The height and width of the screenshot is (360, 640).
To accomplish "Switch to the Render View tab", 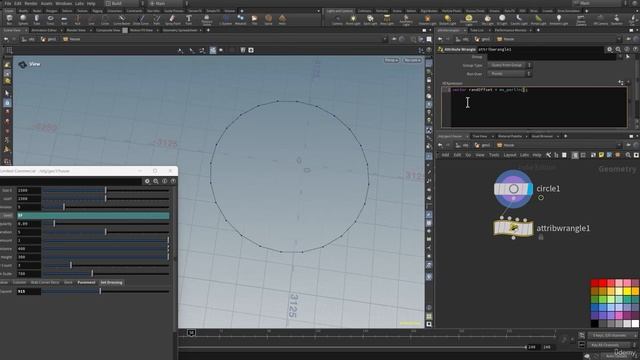I will [x=76, y=30].
